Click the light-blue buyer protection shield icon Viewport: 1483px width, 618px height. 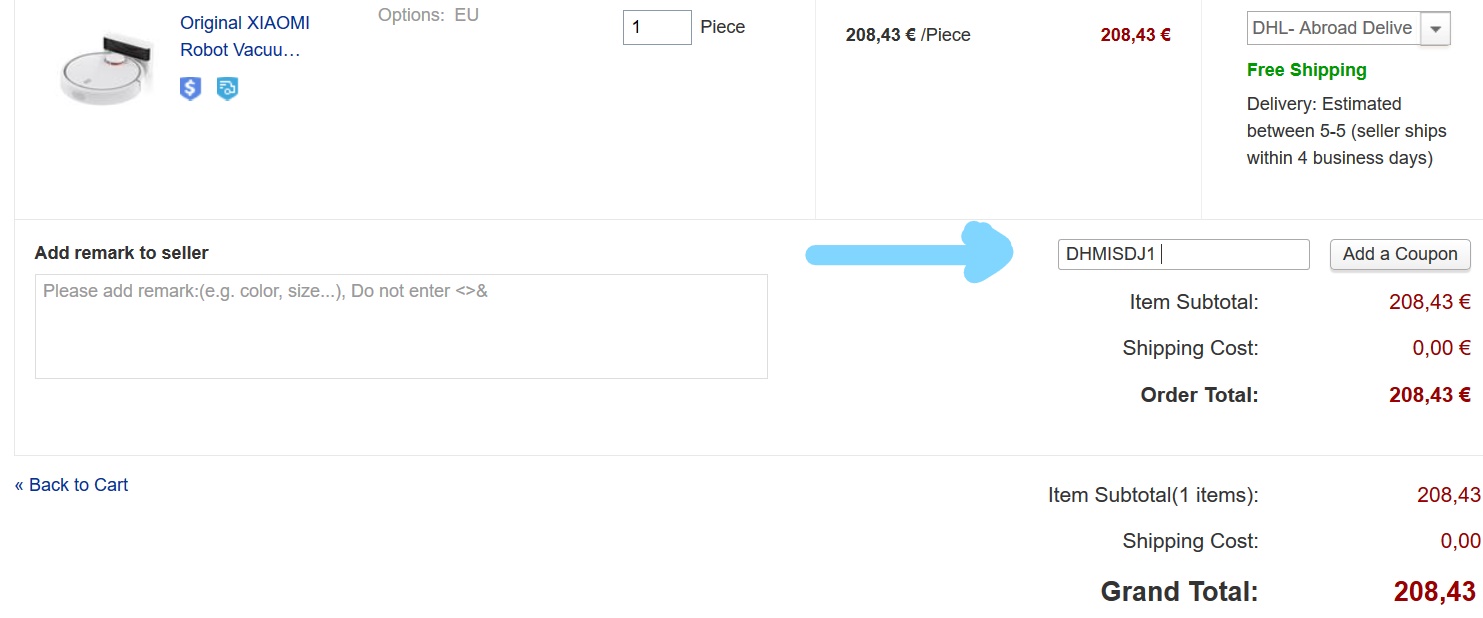coord(228,89)
